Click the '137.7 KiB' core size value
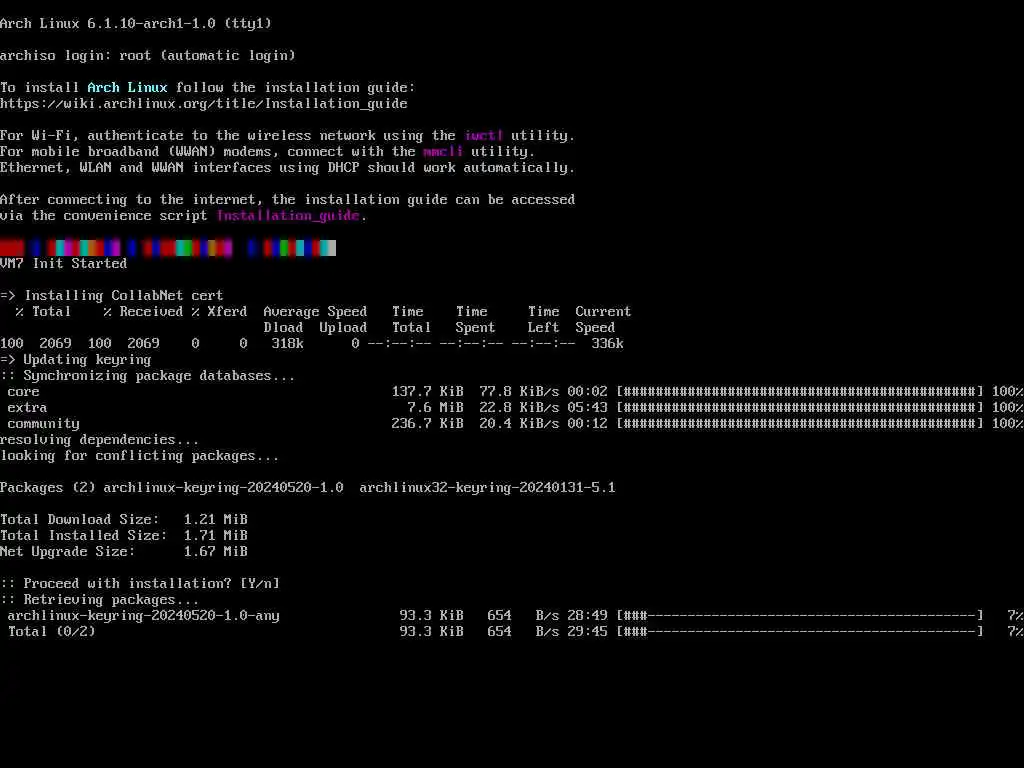This screenshot has width=1024, height=768. (428, 392)
